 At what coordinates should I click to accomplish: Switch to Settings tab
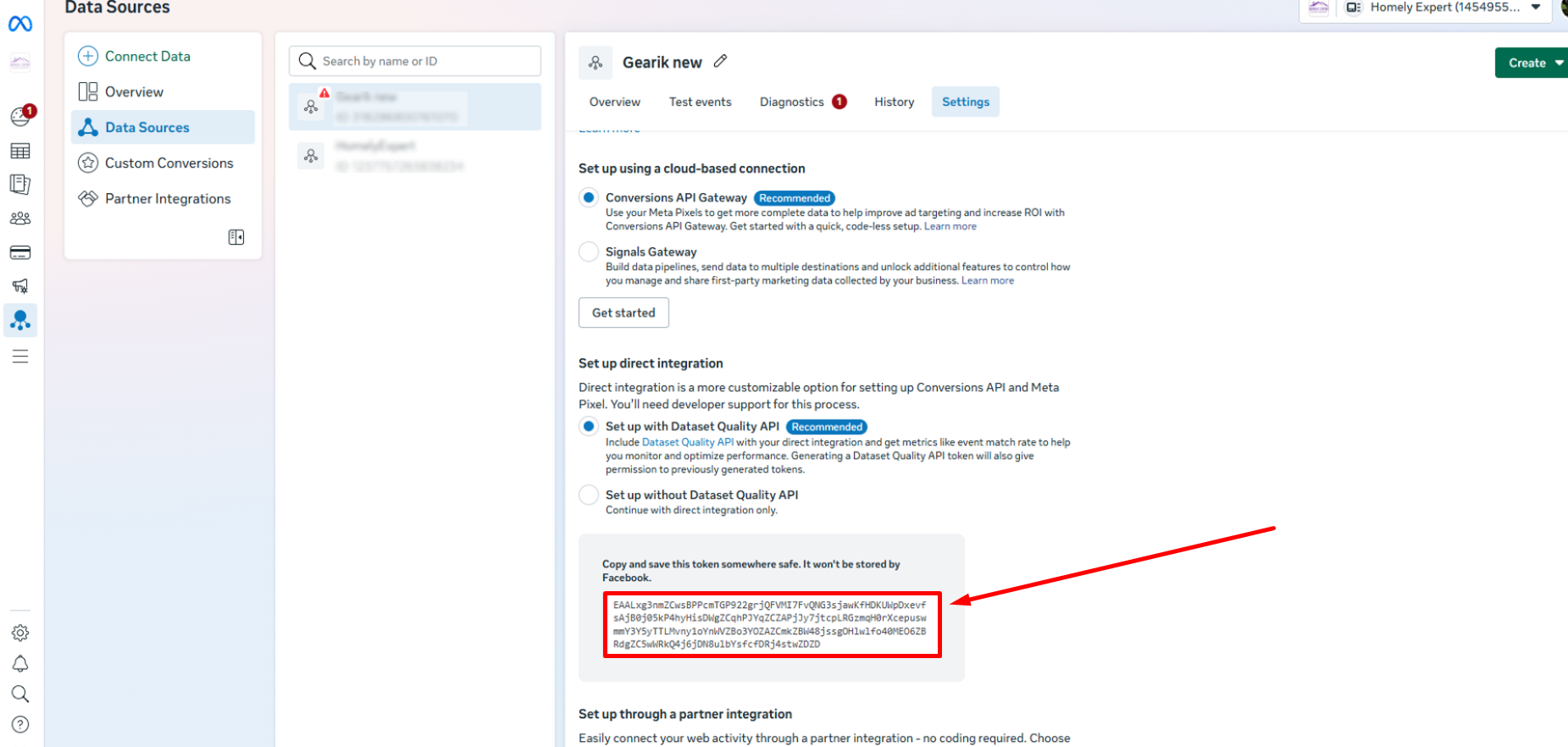click(966, 102)
